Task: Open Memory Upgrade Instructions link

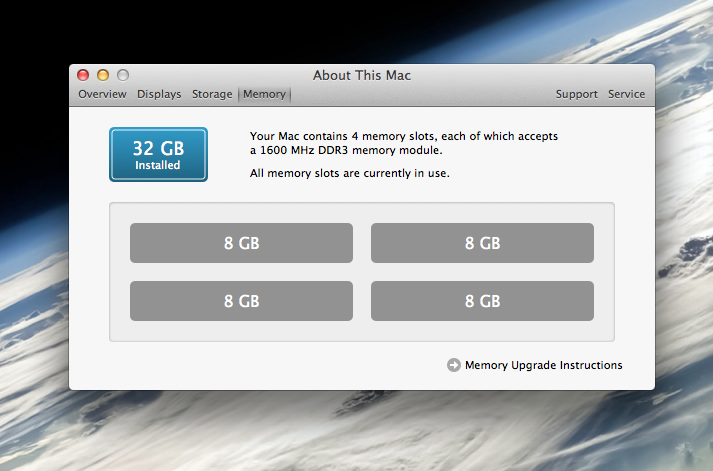Action: [543, 365]
